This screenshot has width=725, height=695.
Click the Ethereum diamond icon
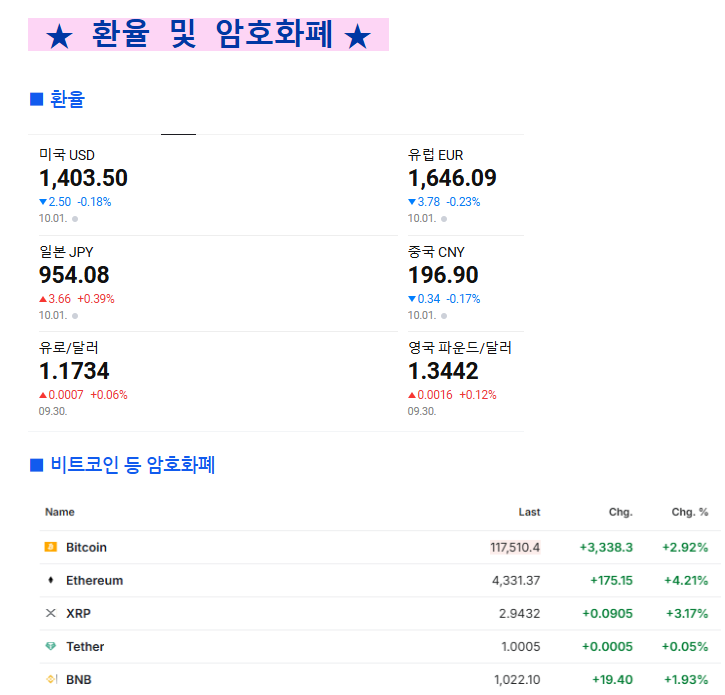coord(51,580)
